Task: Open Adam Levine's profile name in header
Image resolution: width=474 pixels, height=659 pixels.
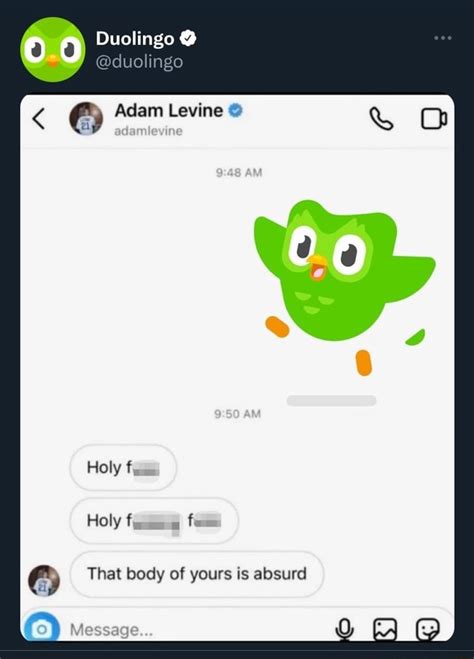Action: (x=169, y=111)
